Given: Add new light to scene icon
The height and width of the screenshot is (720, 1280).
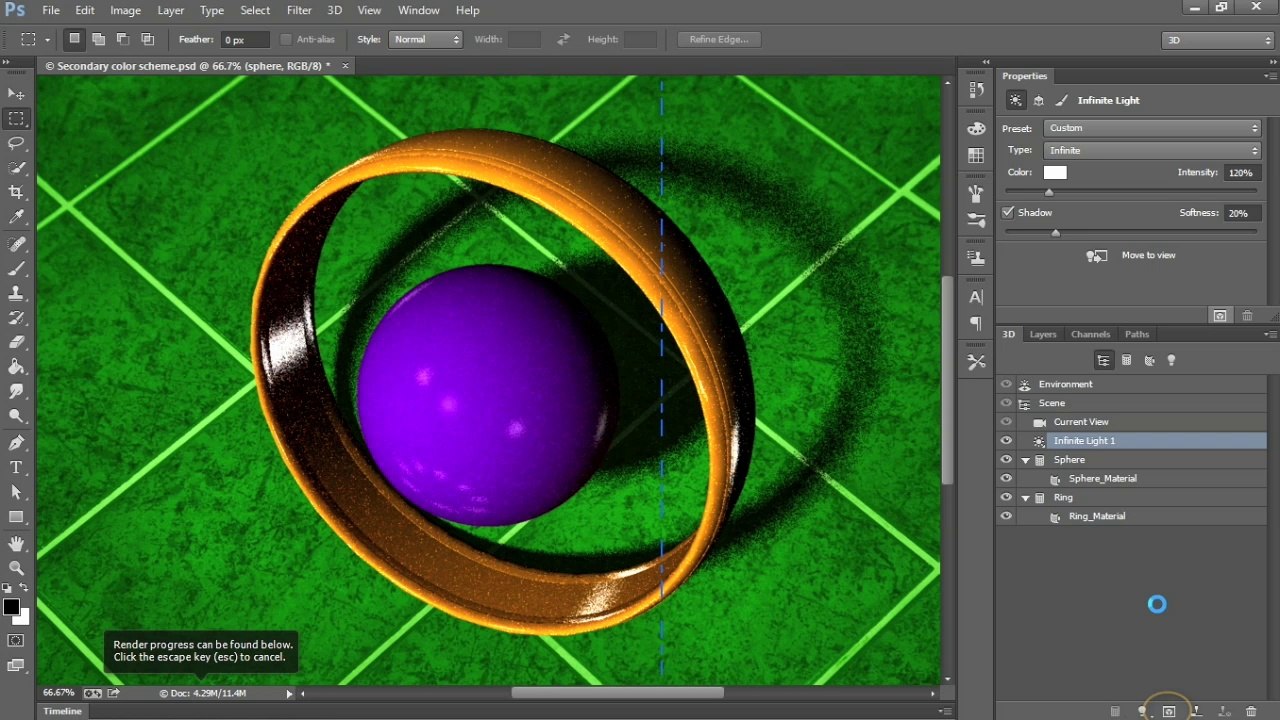Looking at the screenshot, I should tap(1142, 711).
